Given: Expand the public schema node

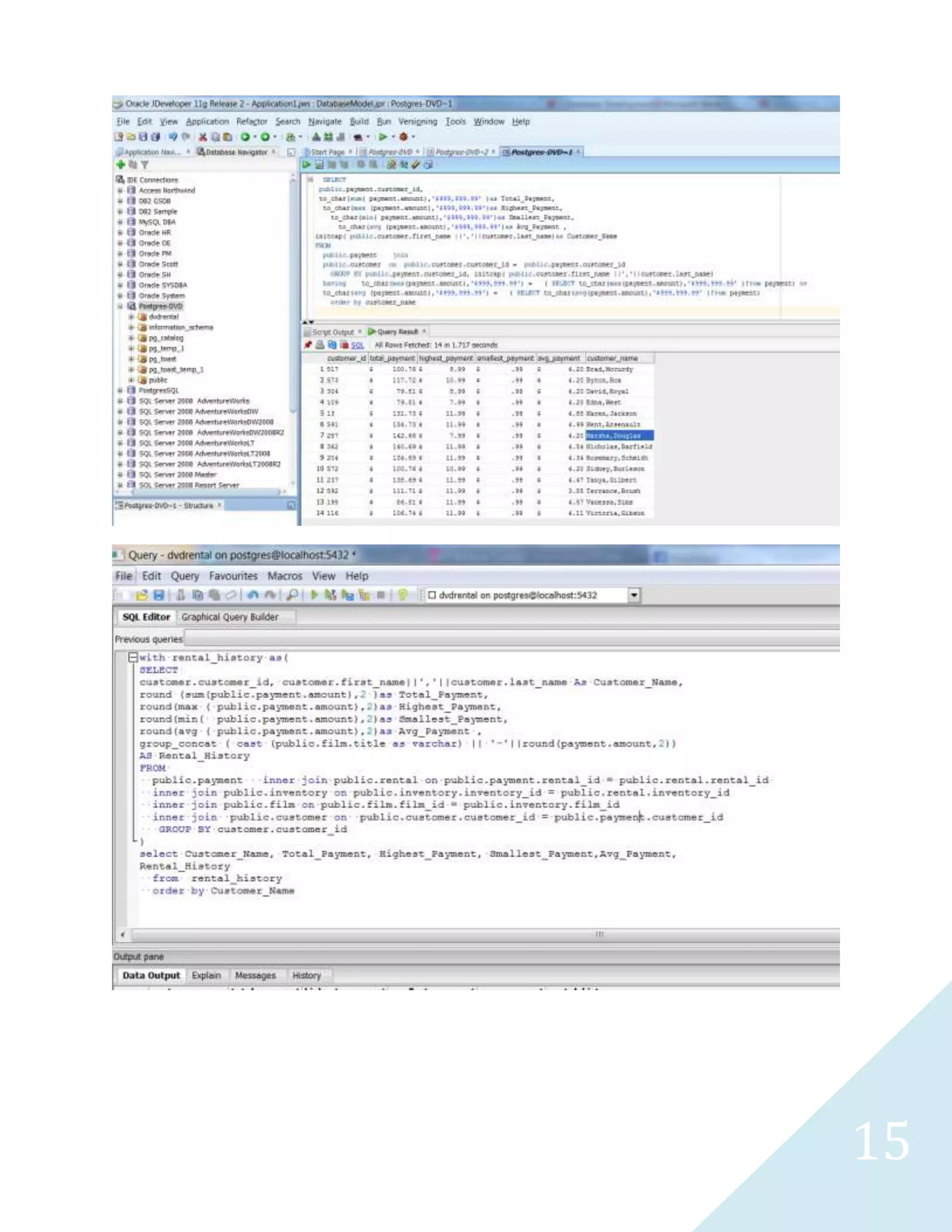Looking at the screenshot, I should pyautogui.click(x=131, y=380).
